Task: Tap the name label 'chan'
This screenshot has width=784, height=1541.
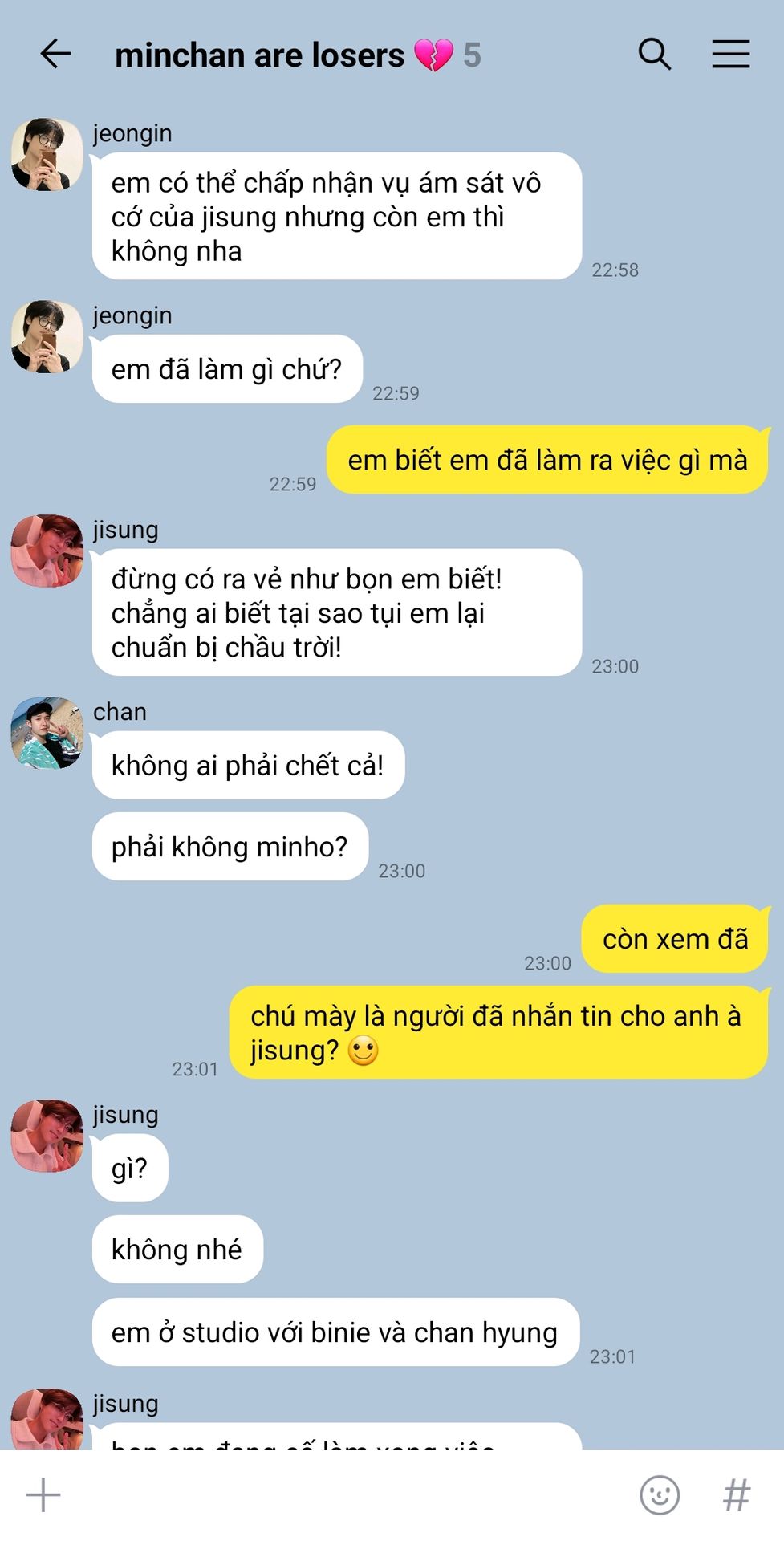Action: (120, 712)
